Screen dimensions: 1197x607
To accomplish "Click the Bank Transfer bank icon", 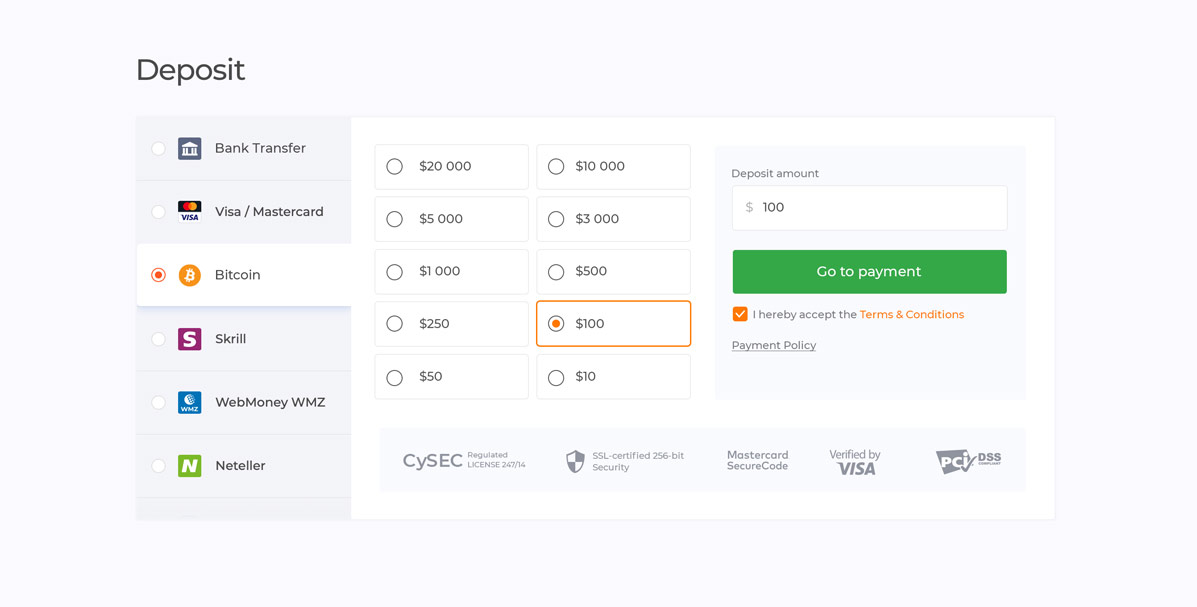I will pos(190,147).
